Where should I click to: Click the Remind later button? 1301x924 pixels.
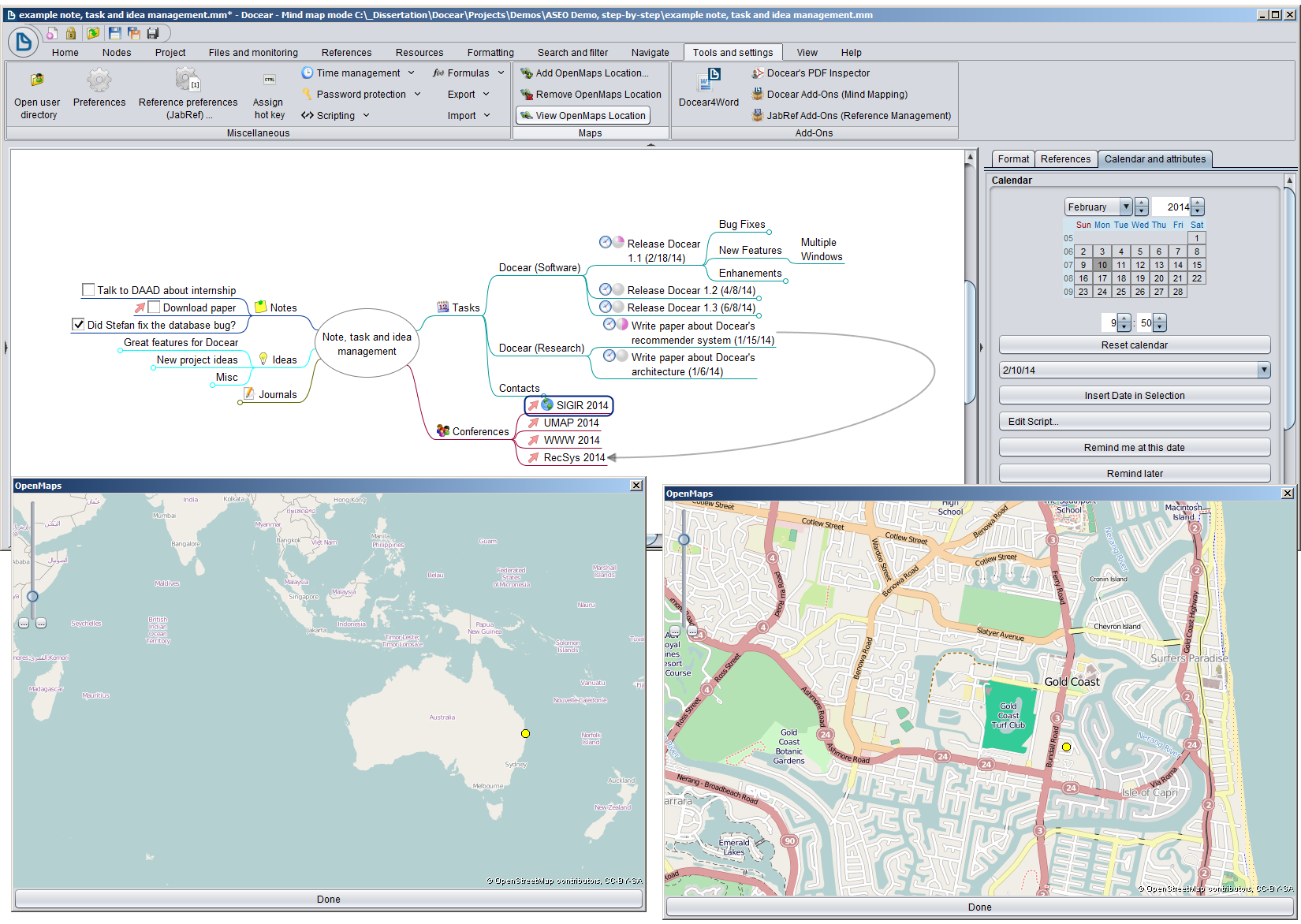1134,474
